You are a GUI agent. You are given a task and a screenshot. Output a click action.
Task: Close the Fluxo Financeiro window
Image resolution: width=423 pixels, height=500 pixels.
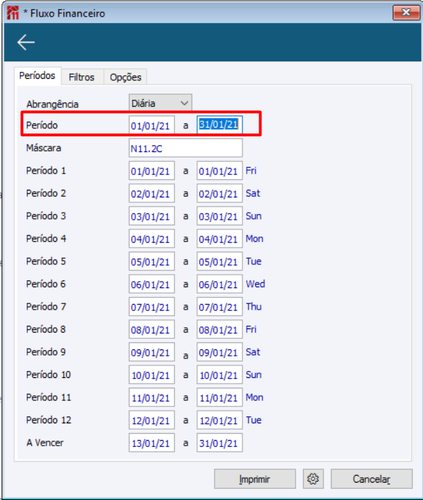point(406,13)
